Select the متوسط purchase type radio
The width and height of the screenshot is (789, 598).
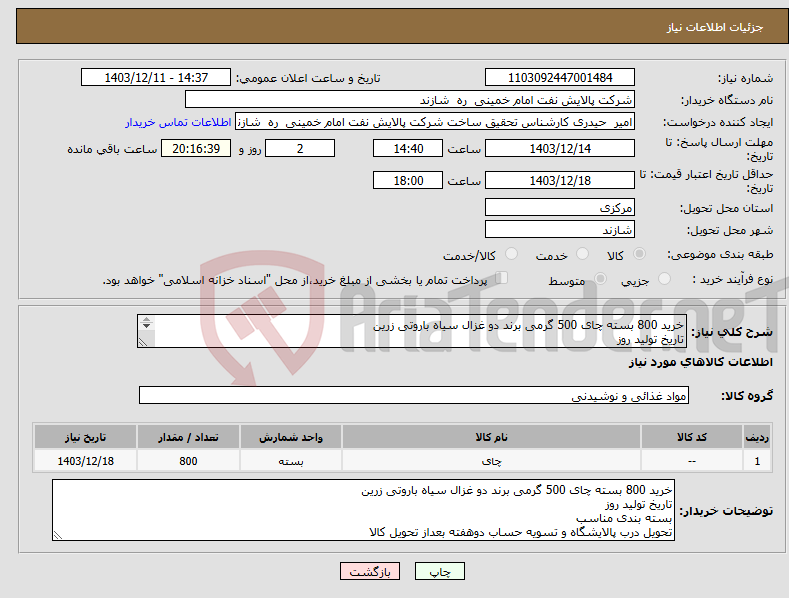(x=600, y=278)
